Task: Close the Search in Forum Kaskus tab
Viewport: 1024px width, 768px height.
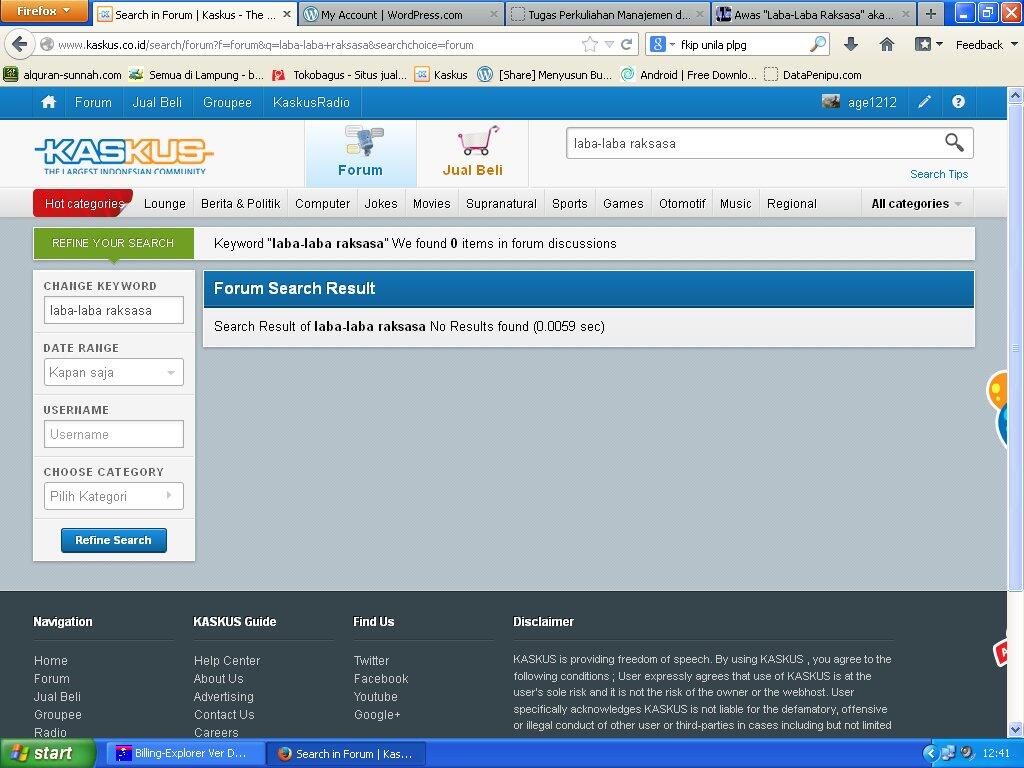Action: click(286, 14)
